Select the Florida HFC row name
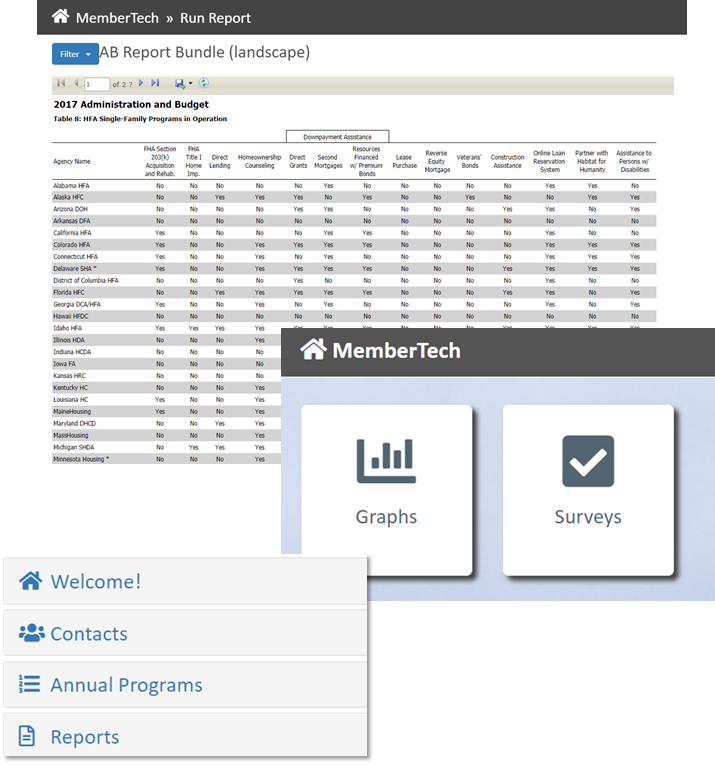 tap(69, 293)
